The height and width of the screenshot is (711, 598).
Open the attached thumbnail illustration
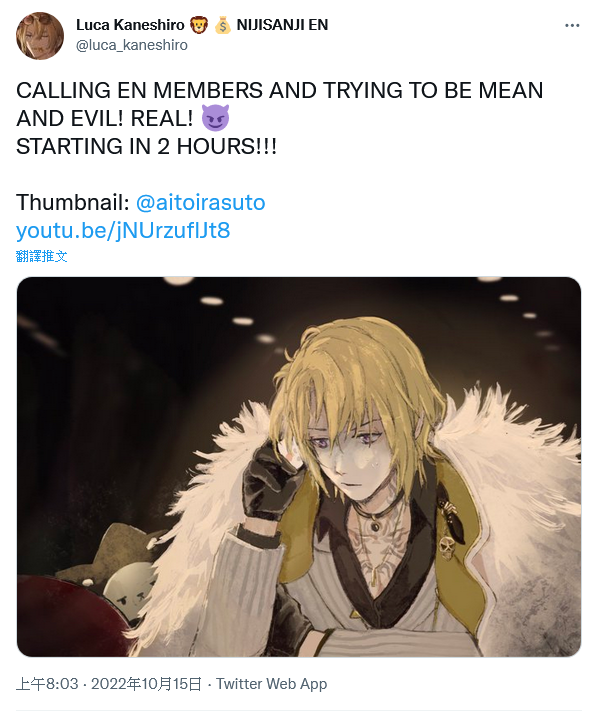tap(299, 467)
